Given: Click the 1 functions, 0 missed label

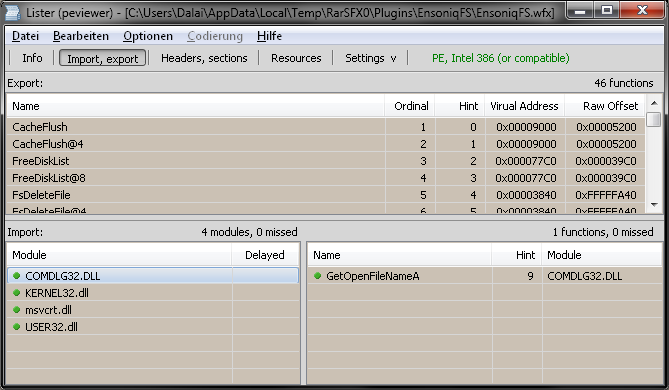Looking at the screenshot, I should click(x=603, y=232).
